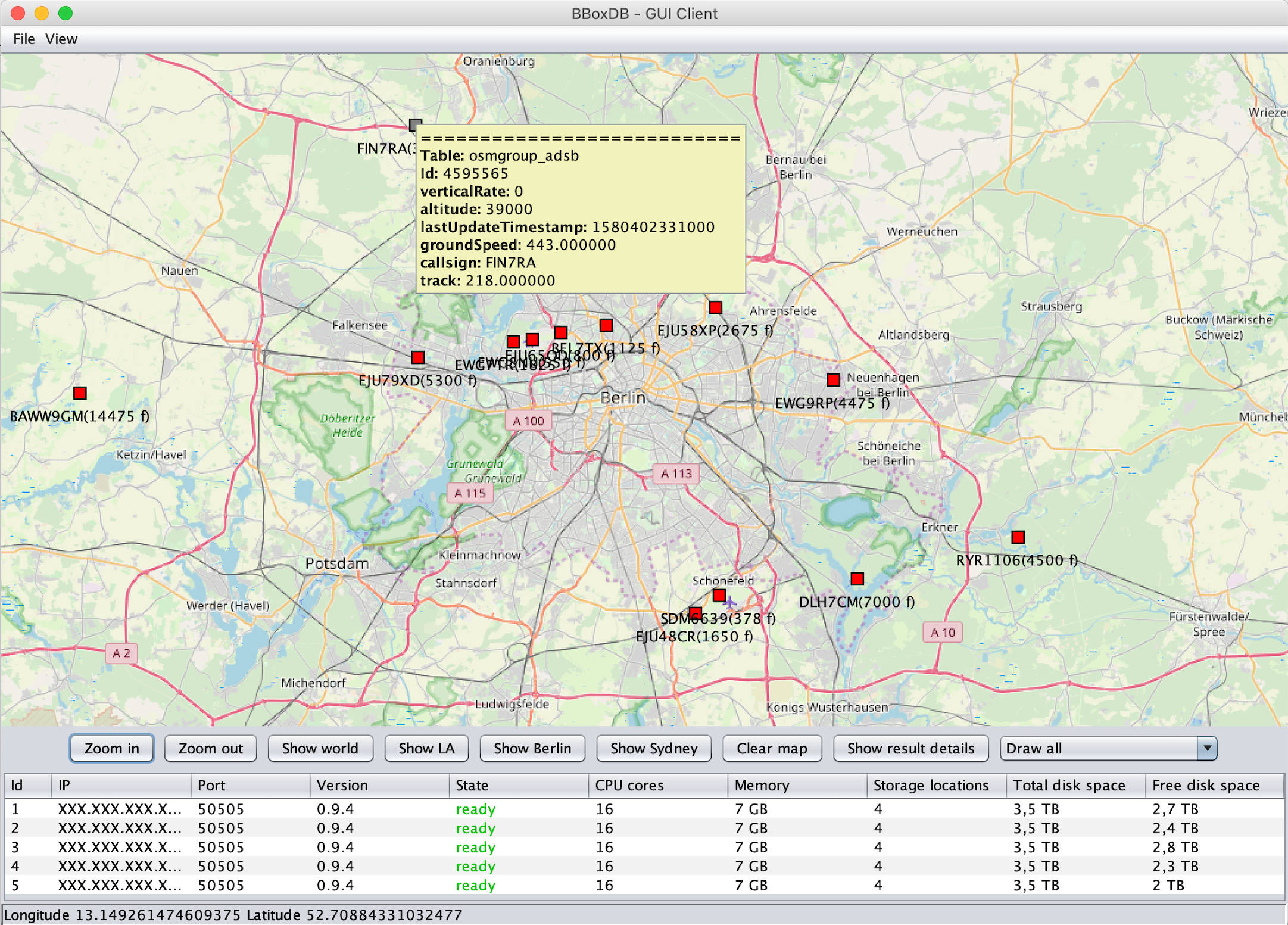This screenshot has height=925, width=1288.
Task: Select the EJU58XP aircraft marker
Action: coord(716,307)
